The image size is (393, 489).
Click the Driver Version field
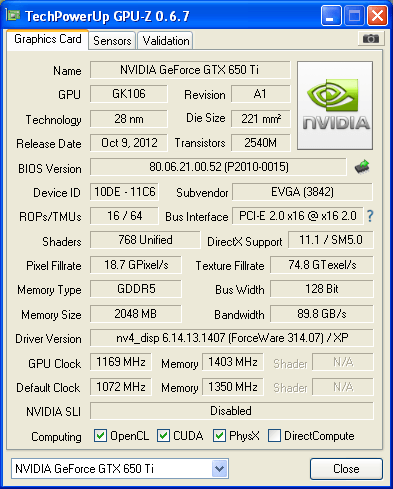point(232,338)
